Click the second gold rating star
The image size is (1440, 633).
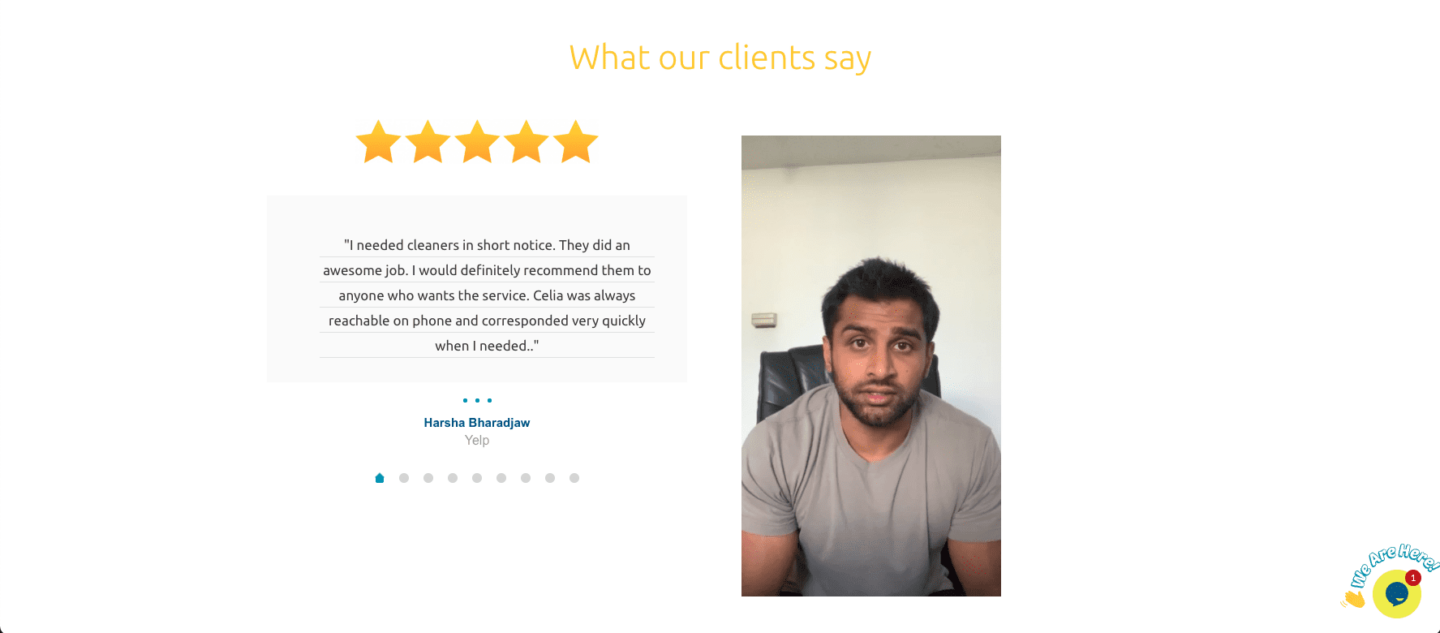(x=428, y=142)
